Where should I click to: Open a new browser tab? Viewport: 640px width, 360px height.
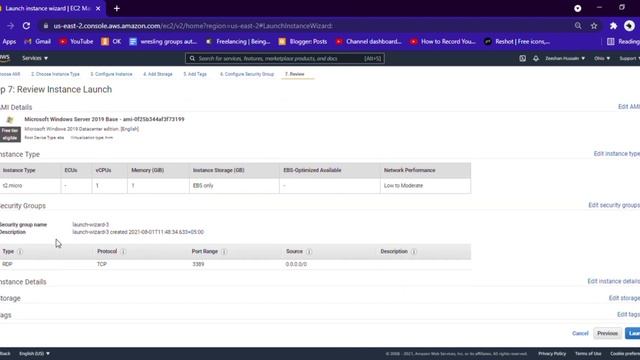(117, 9)
